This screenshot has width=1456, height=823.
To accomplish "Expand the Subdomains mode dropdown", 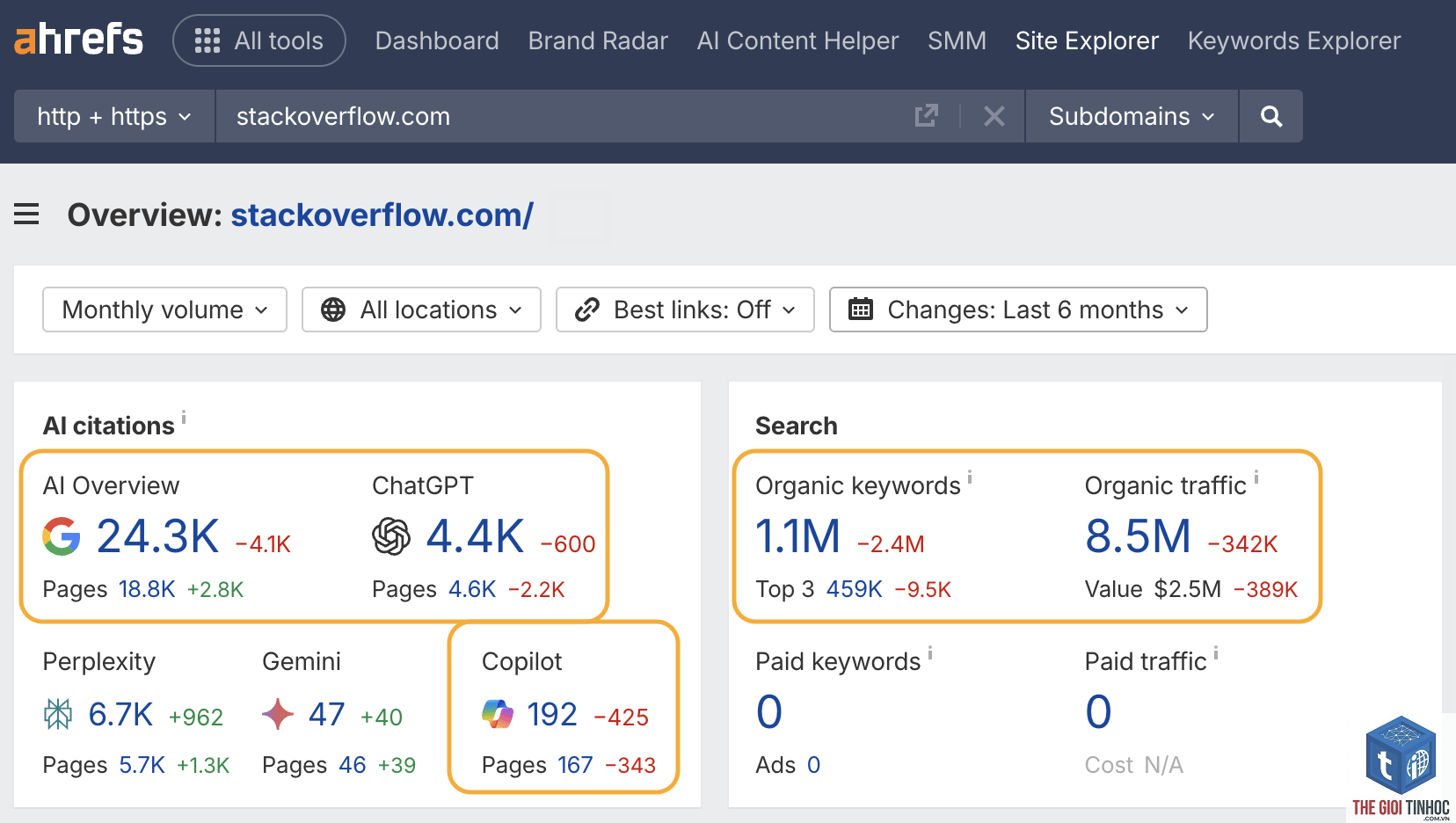I will coord(1132,116).
